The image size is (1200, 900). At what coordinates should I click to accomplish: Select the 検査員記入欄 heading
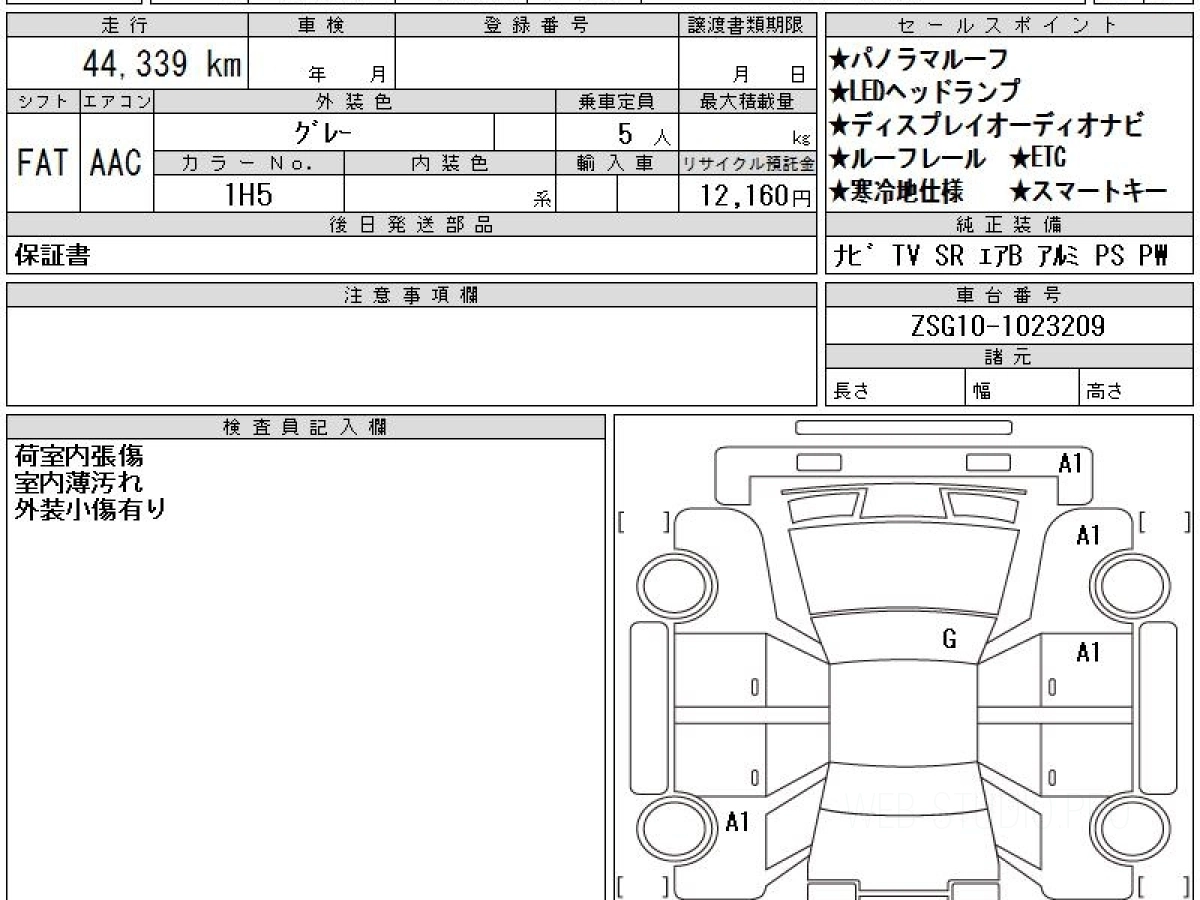(305, 427)
